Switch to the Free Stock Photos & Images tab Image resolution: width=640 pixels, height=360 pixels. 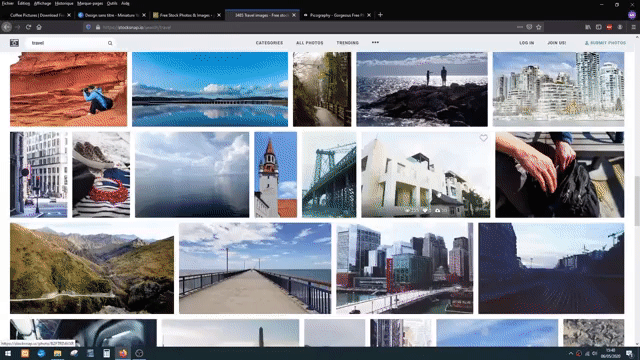click(x=187, y=15)
